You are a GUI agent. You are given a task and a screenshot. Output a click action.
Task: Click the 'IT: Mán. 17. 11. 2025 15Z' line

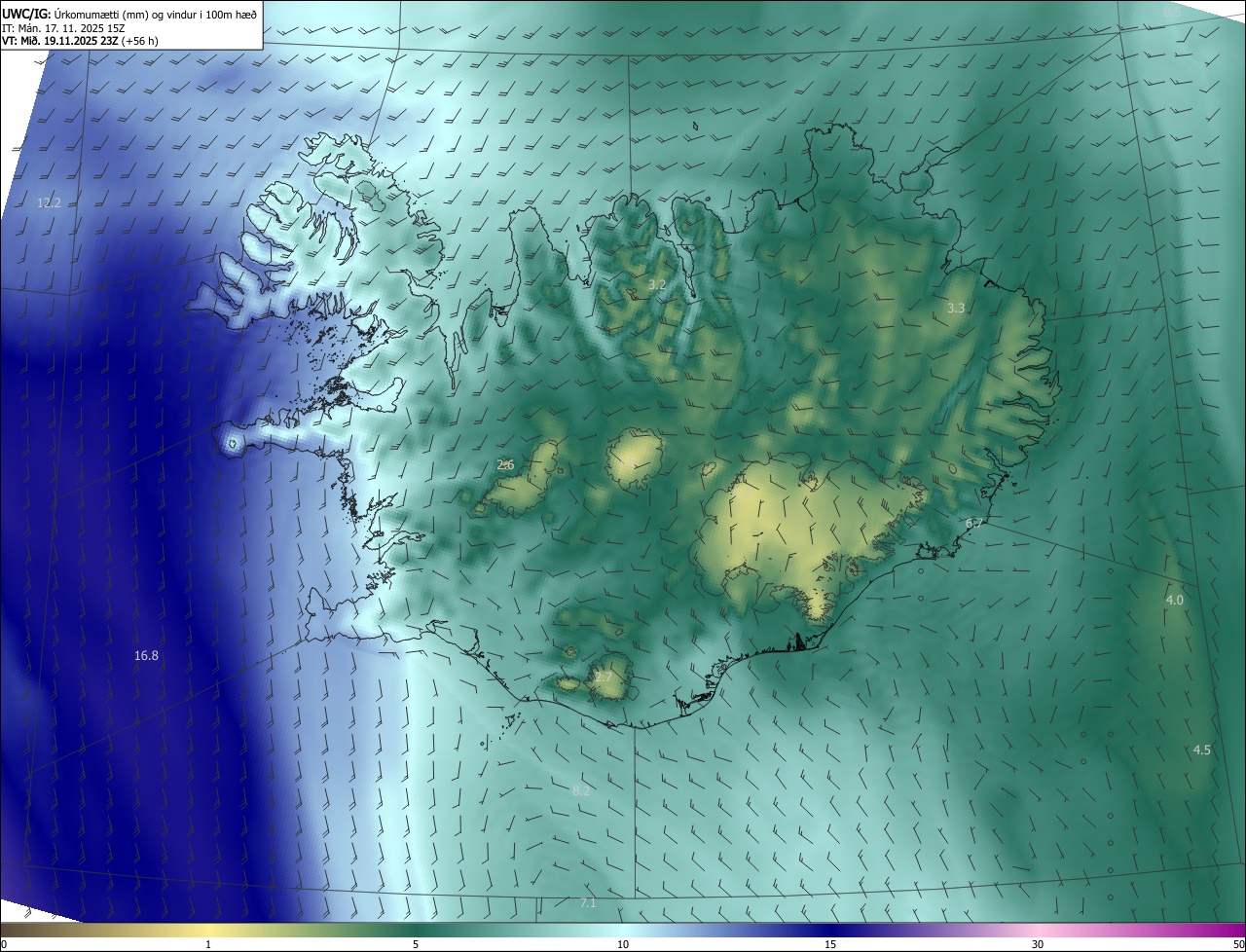tap(64, 28)
